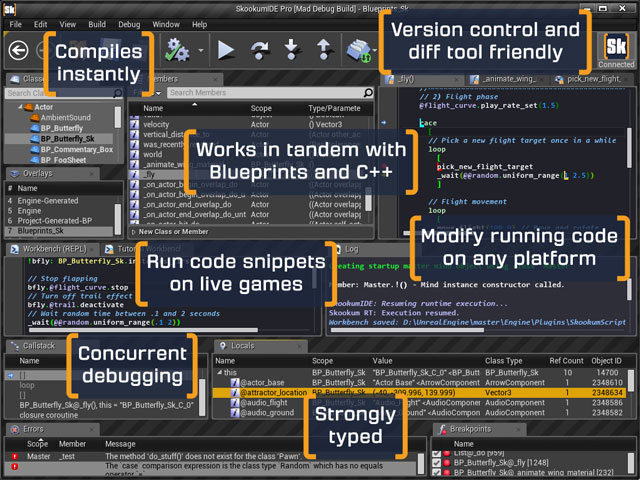Click the Step Over debug icon
640x480 pixels.
pyautogui.click(x=260, y=50)
